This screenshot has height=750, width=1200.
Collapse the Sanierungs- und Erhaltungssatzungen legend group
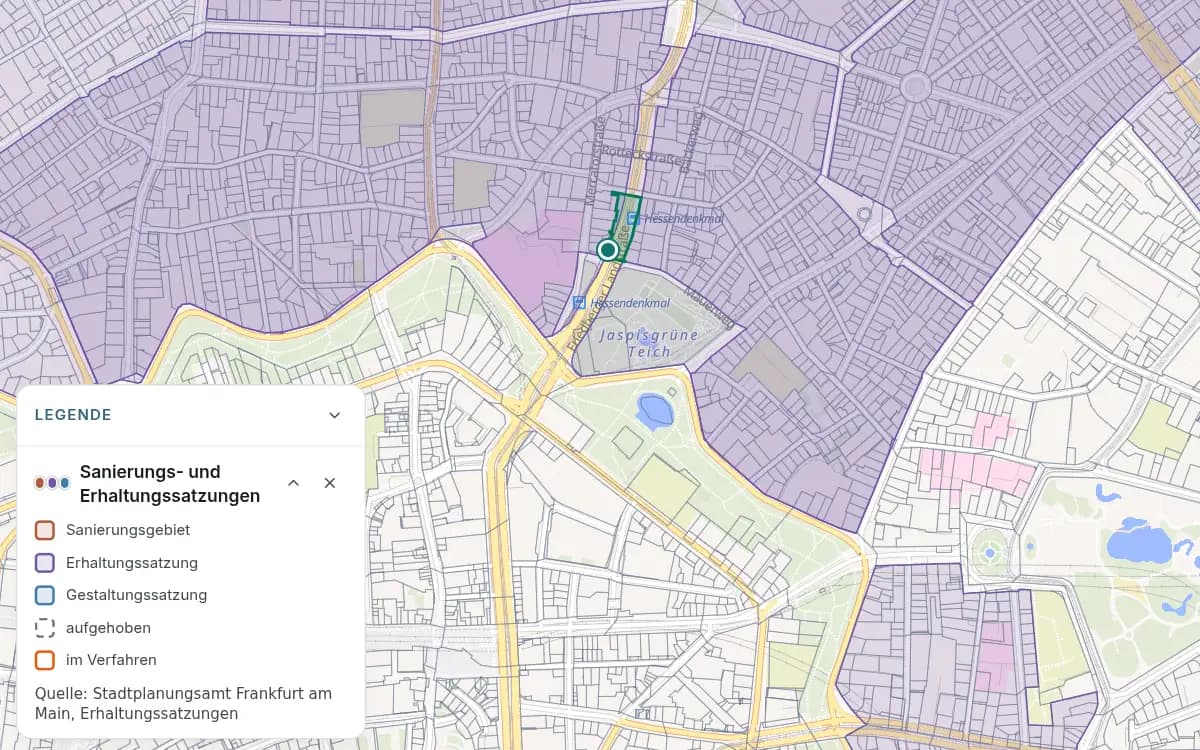point(294,483)
